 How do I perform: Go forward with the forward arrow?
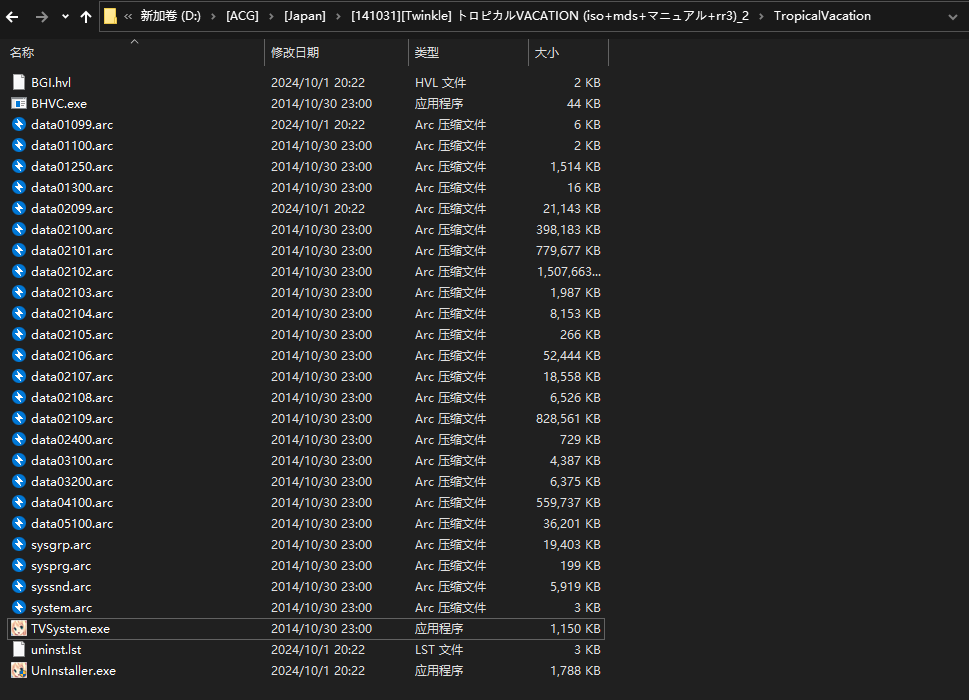click(x=41, y=17)
